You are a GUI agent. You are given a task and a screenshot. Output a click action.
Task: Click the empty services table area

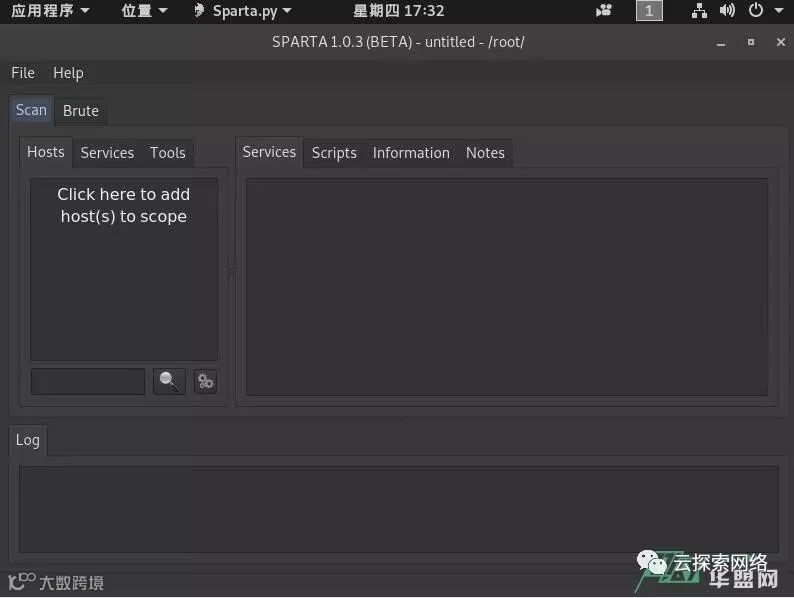507,287
